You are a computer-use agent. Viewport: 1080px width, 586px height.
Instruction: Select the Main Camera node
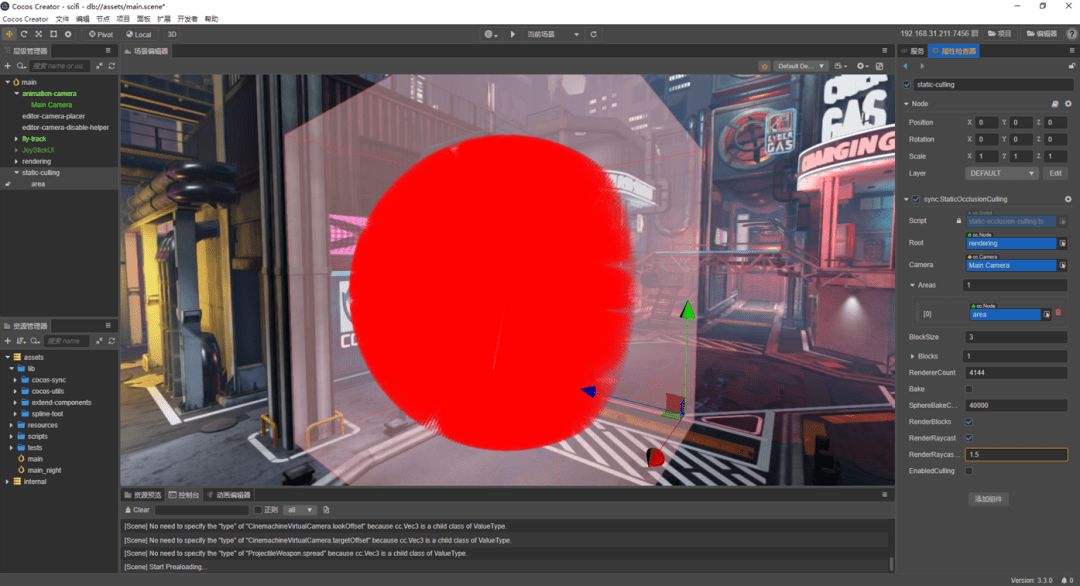click(x=51, y=105)
